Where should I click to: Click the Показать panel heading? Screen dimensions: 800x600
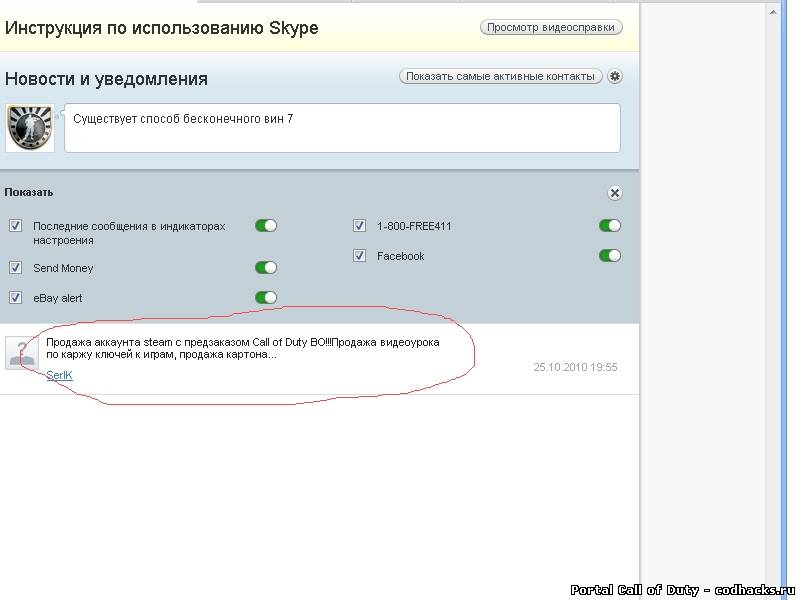[29, 192]
